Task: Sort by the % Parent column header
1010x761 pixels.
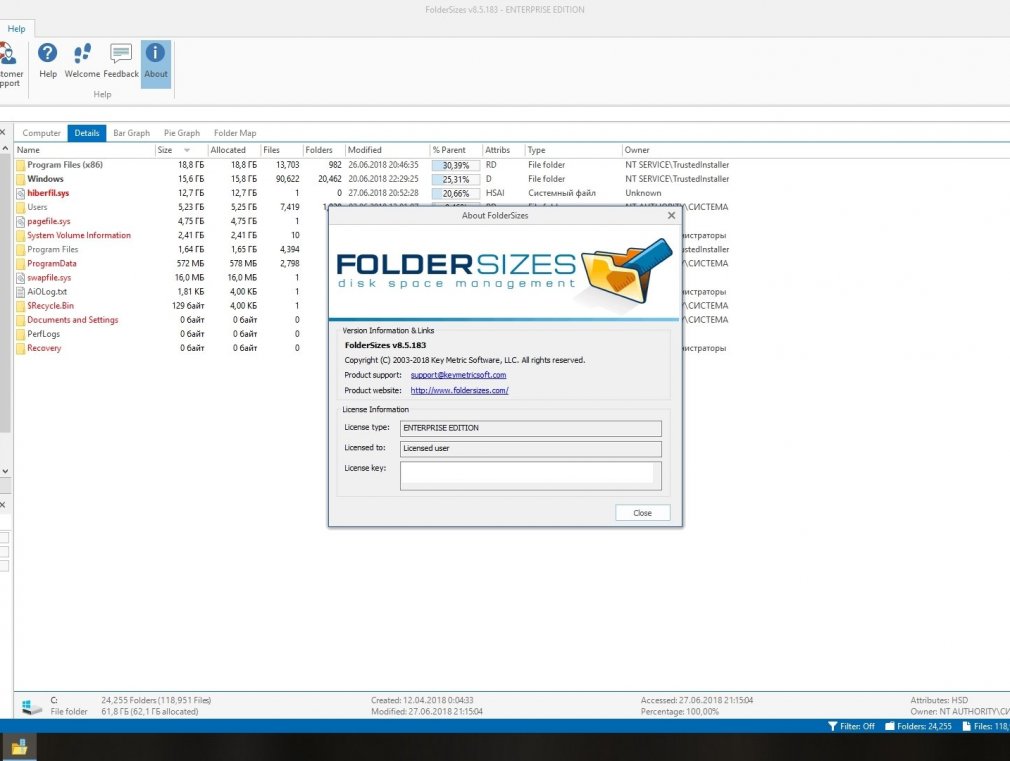Action: click(455, 150)
